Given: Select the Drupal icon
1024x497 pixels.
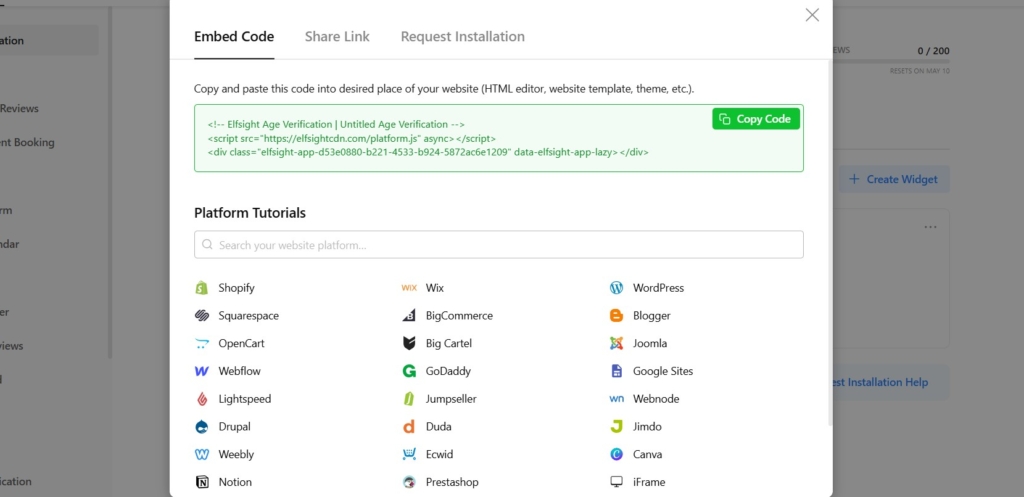Looking at the screenshot, I should point(201,427).
